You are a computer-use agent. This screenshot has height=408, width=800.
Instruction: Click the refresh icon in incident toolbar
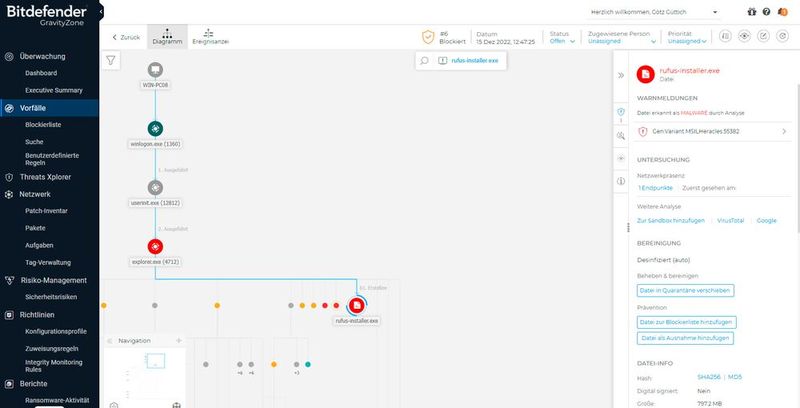click(782, 36)
